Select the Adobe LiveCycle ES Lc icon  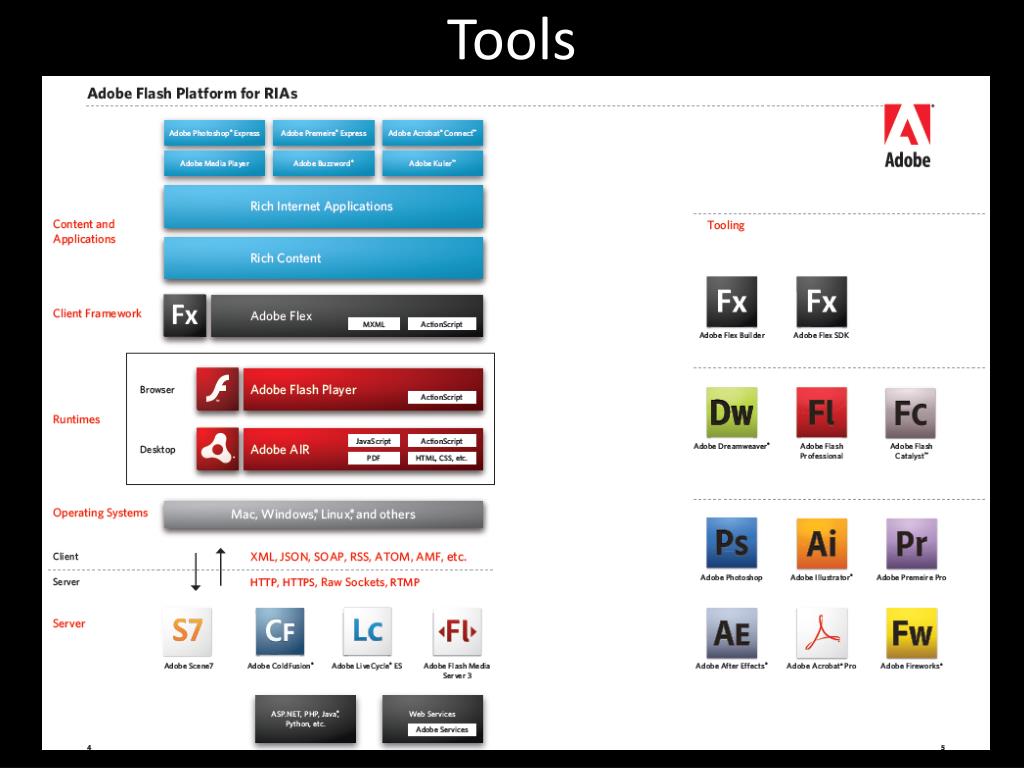click(367, 632)
